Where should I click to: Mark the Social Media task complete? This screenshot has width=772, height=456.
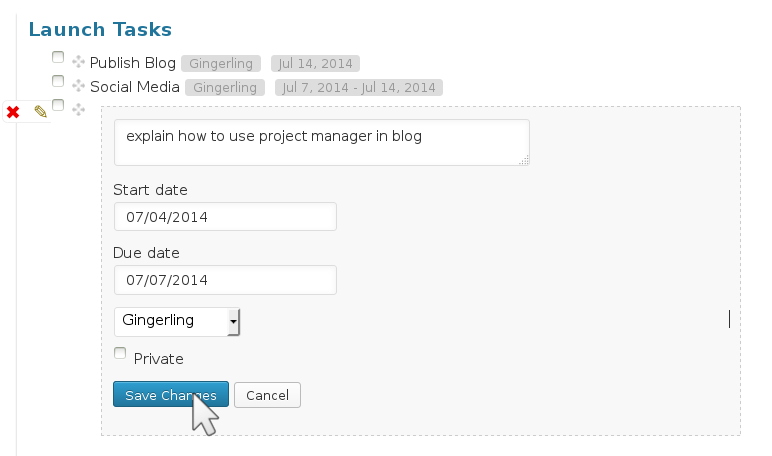58,82
